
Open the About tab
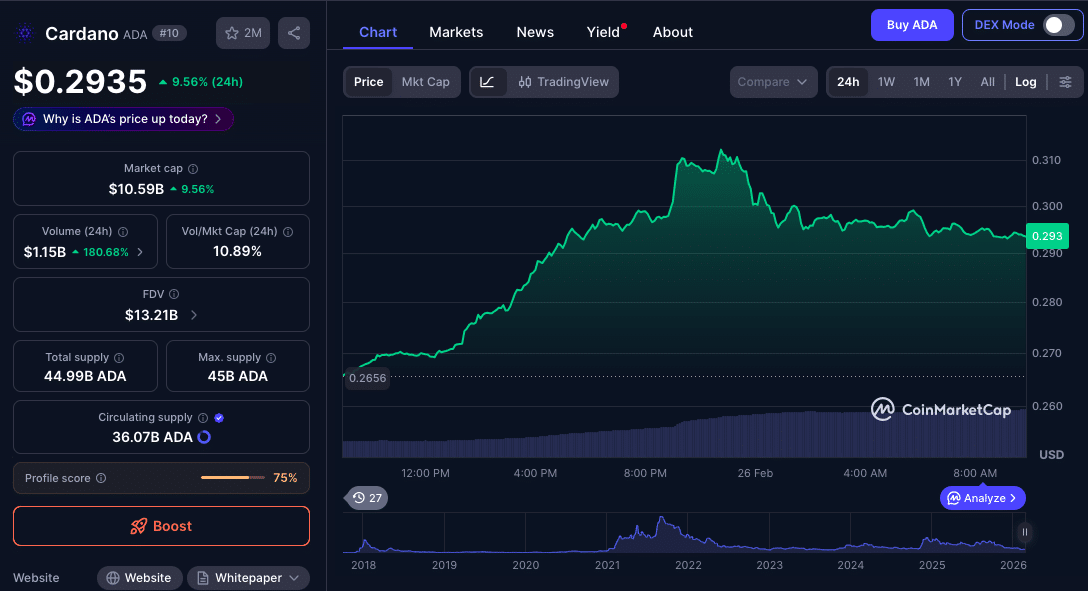tap(672, 33)
